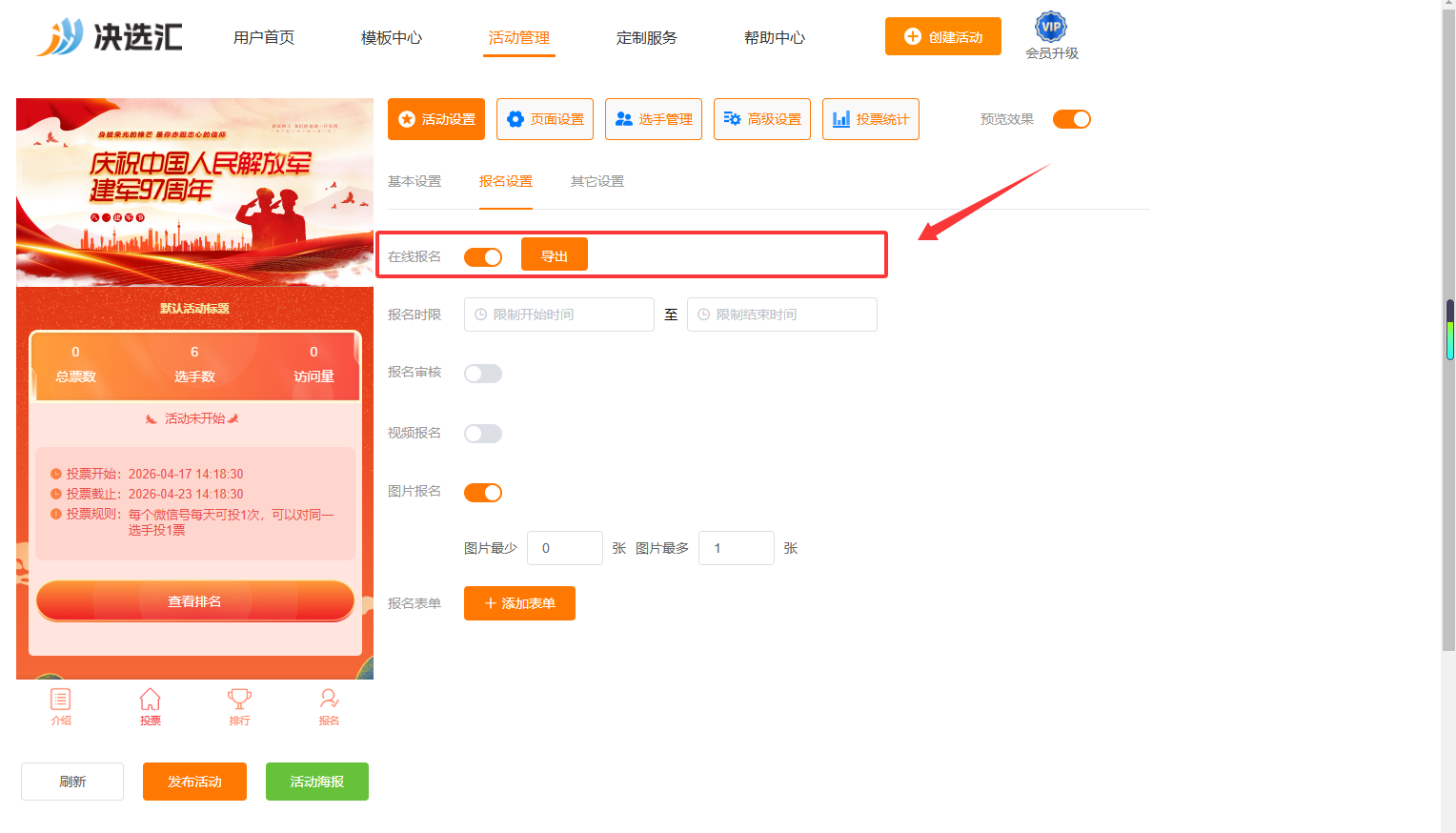Screen dimensions: 1456x833
Task: Switch to the 其它设置 tab
Action: 597,181
